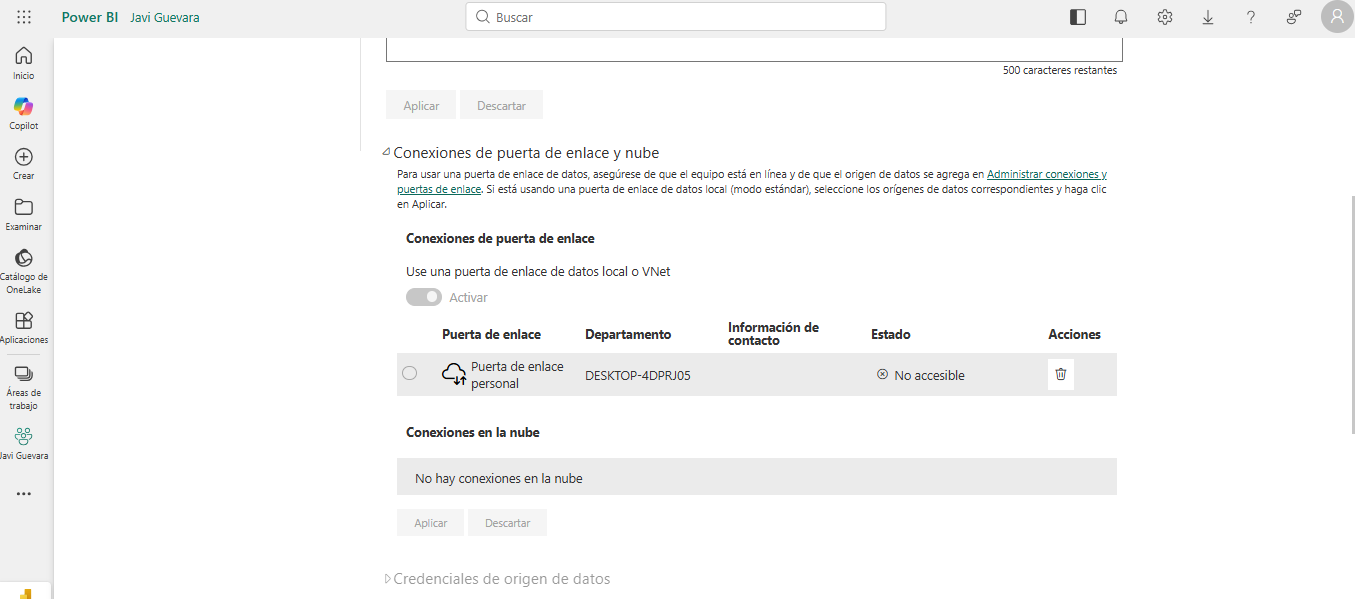This screenshot has width=1355, height=599.
Task: Select the Puerta de enlace personal radio button
Action: 410,373
